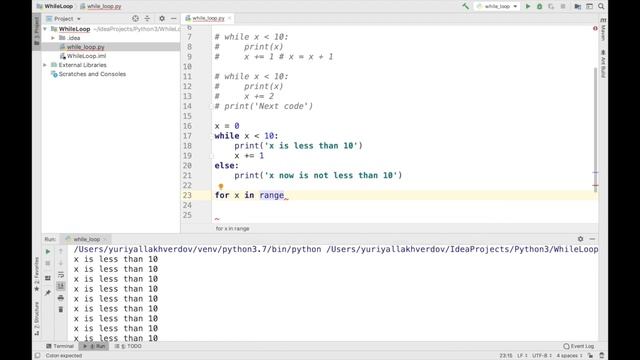
Task: Collapse the WhileLoop root folder
Action: click(x=45, y=29)
